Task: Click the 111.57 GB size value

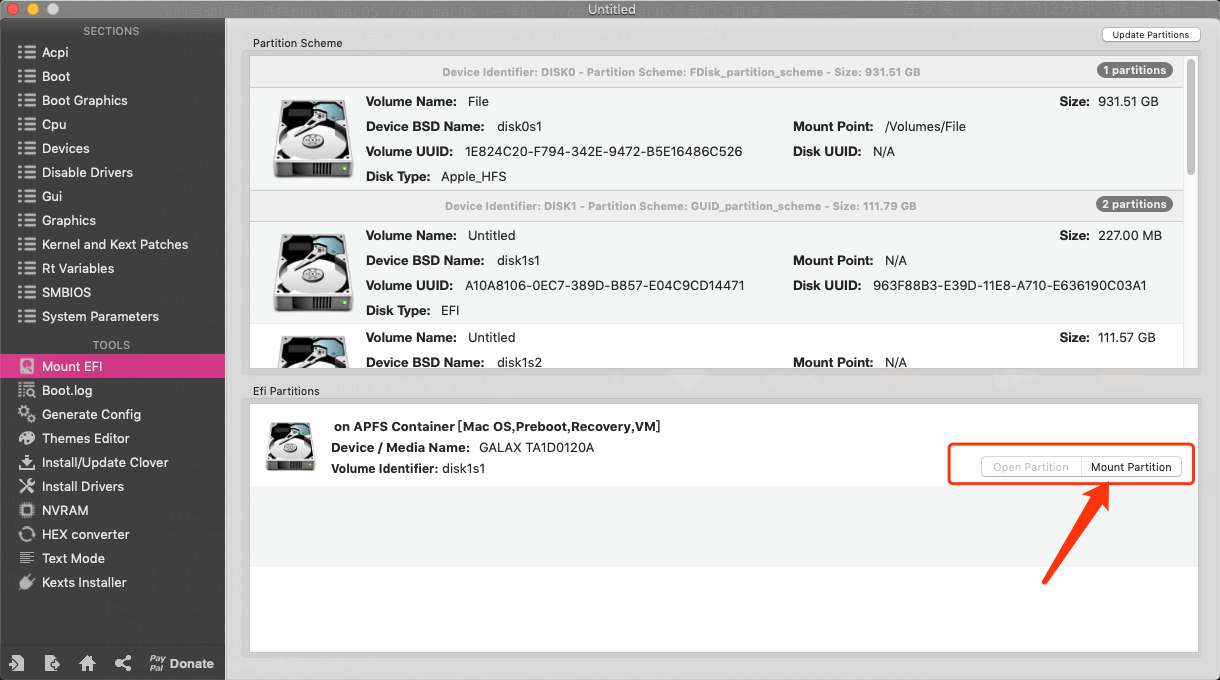Action: click(x=1126, y=338)
